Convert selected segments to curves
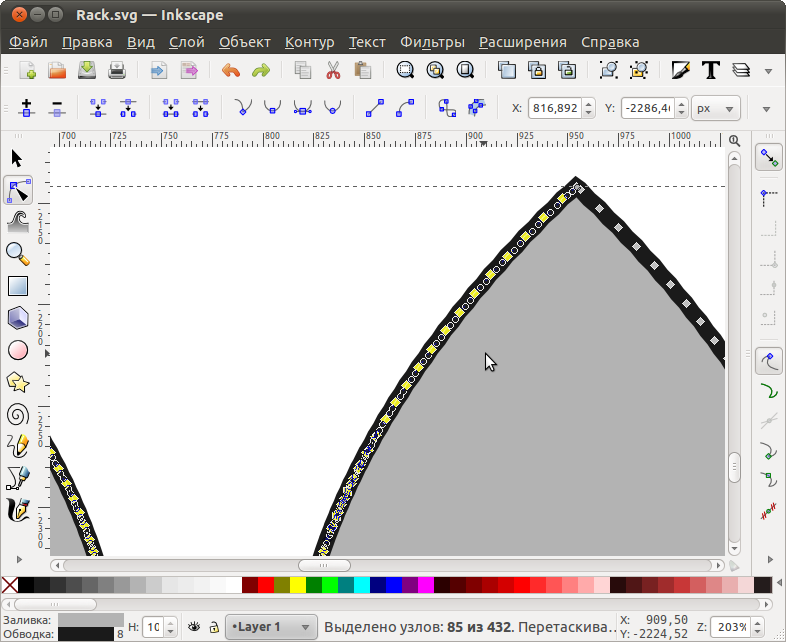786x642 pixels. (x=405, y=108)
